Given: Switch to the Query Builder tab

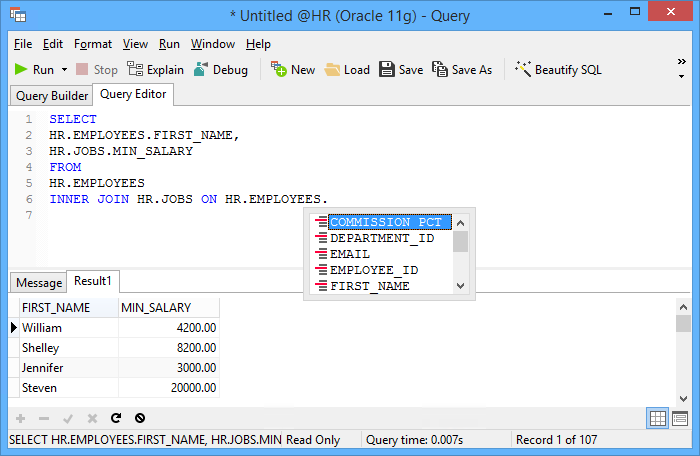Looking at the screenshot, I should tap(51, 96).
